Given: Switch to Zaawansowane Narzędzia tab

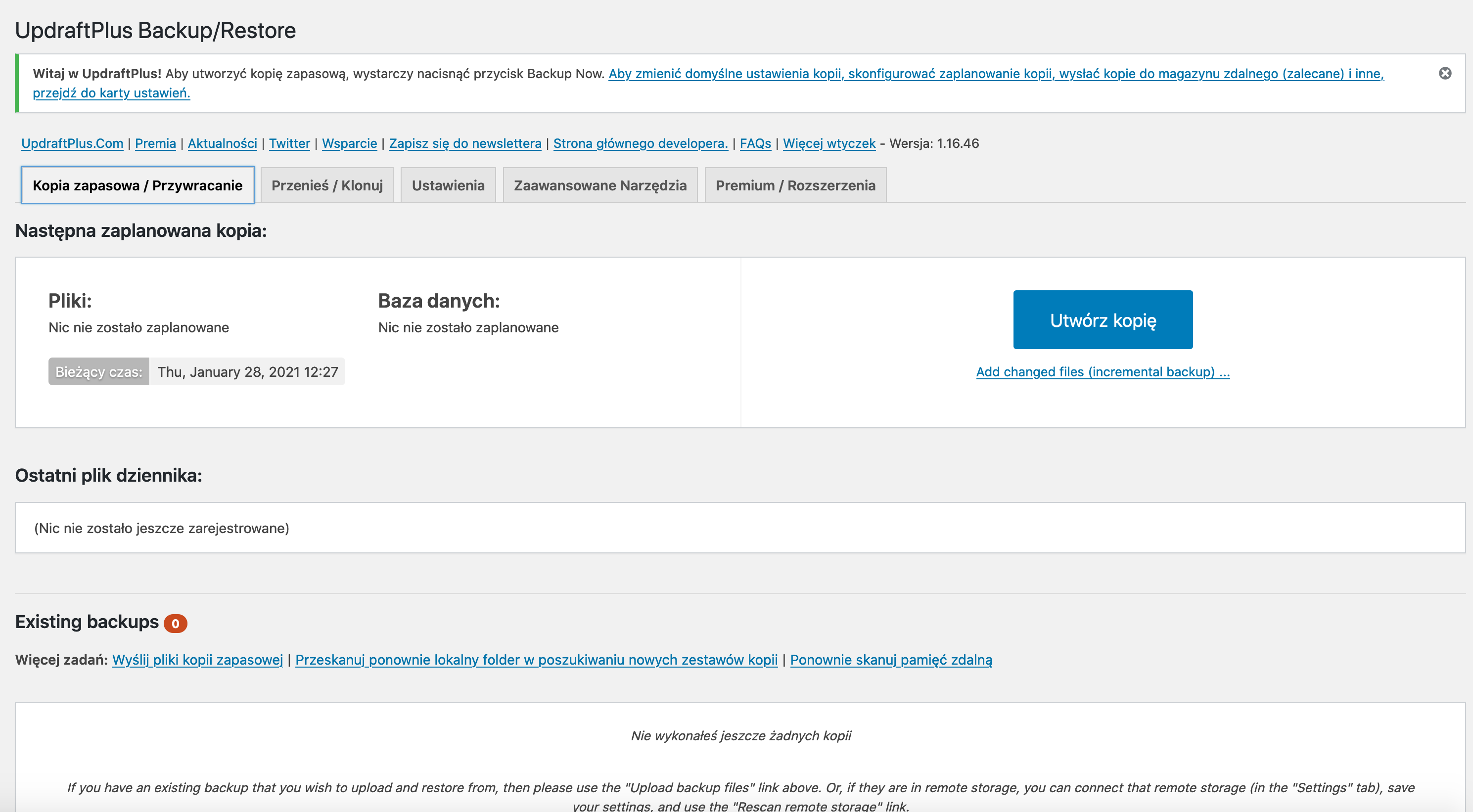Looking at the screenshot, I should pyautogui.click(x=600, y=185).
